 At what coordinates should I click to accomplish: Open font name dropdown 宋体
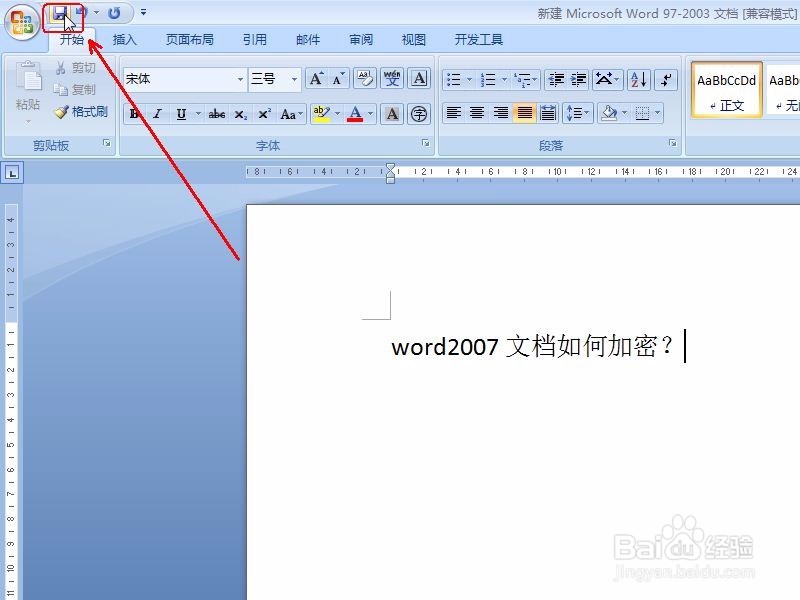[240, 80]
